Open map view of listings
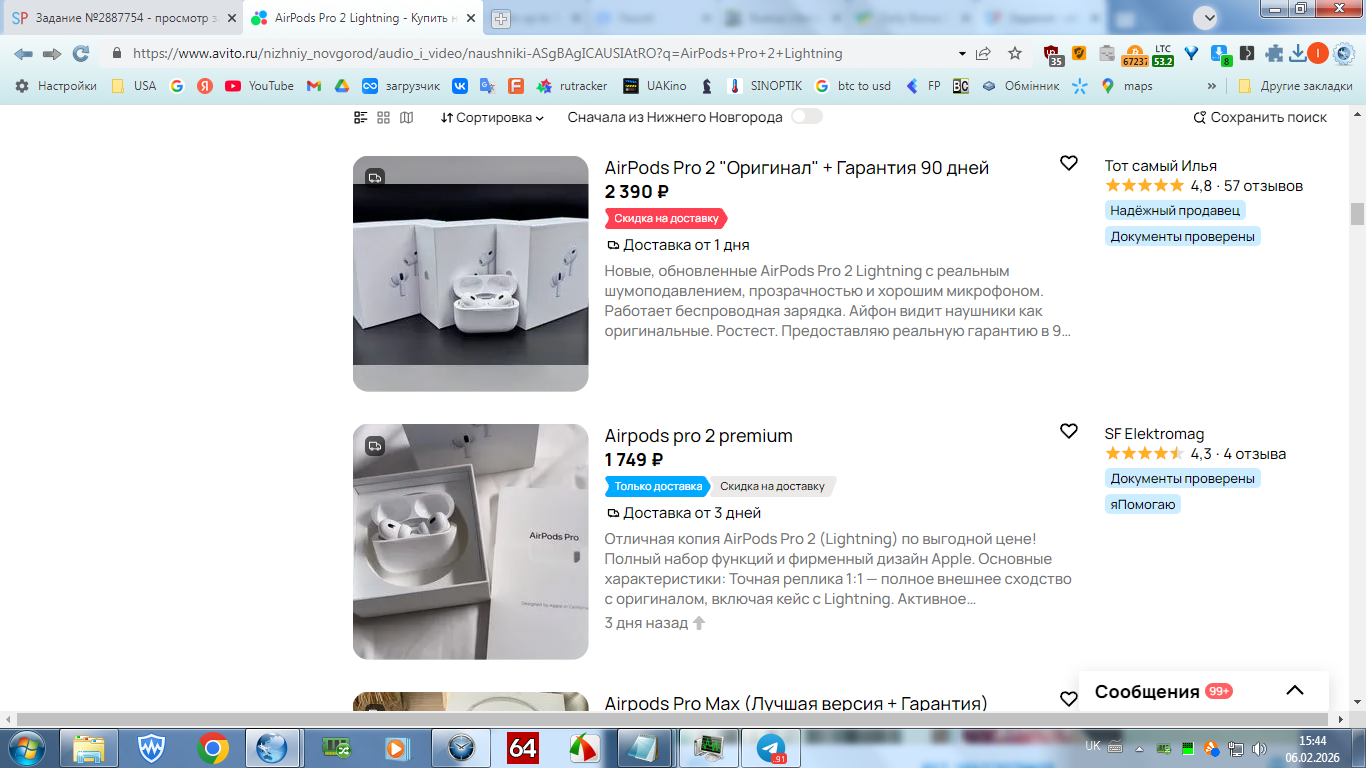This screenshot has height=768, width=1366. 406,117
